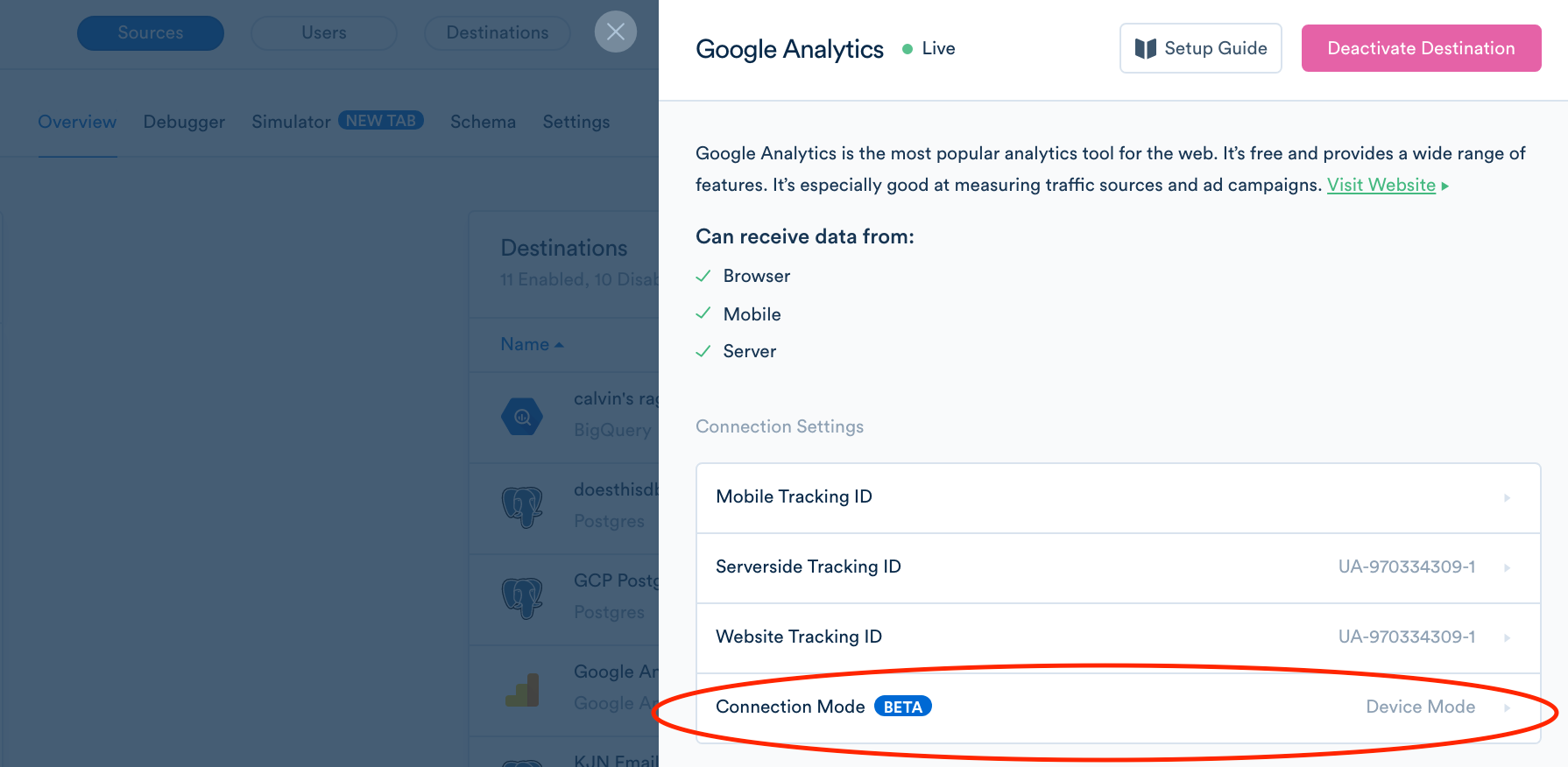
Task: Click the Google Analytics bar chart icon
Action: pyautogui.click(x=522, y=689)
